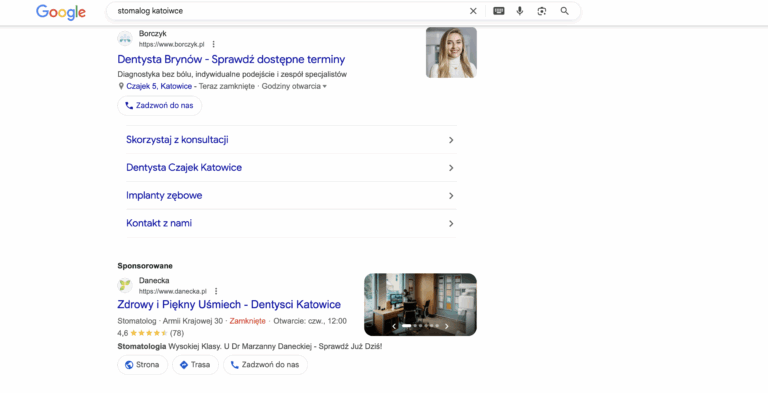
Task: Expand the 'Godziny otwarcia' opening hours dropdown
Action: pos(294,86)
